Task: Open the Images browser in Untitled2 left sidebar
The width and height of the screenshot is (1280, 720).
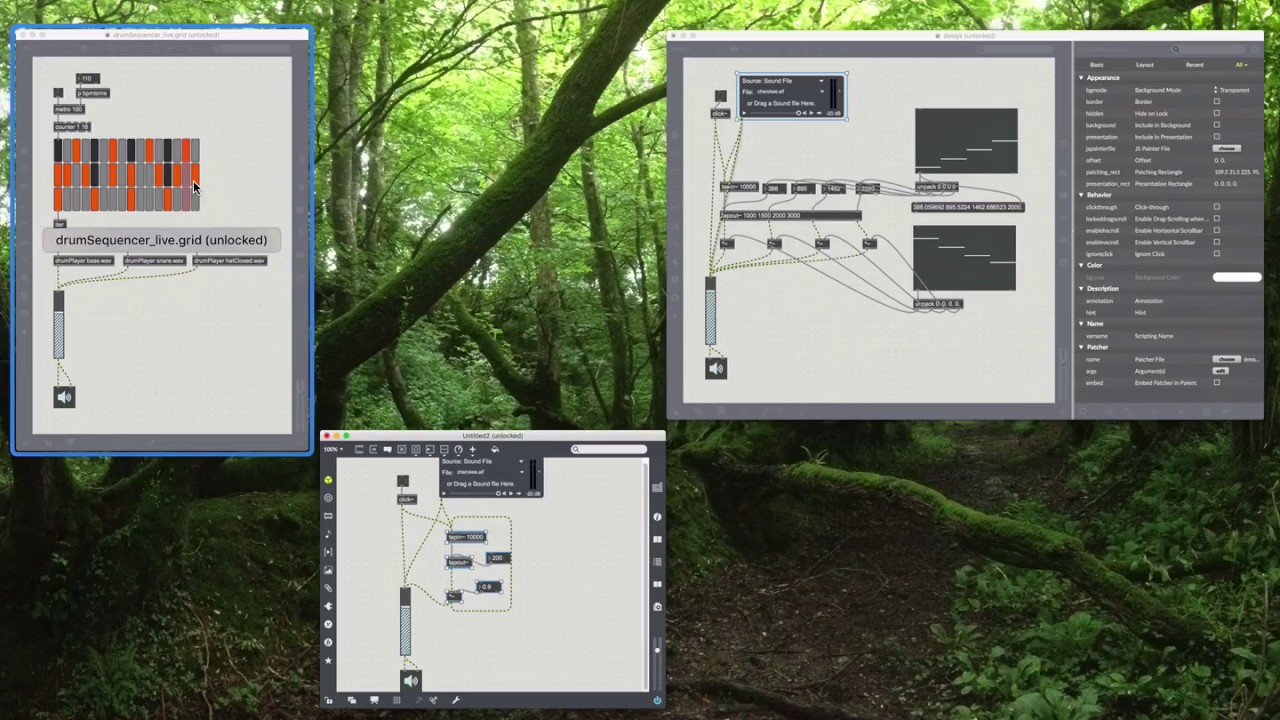Action: pos(328,570)
